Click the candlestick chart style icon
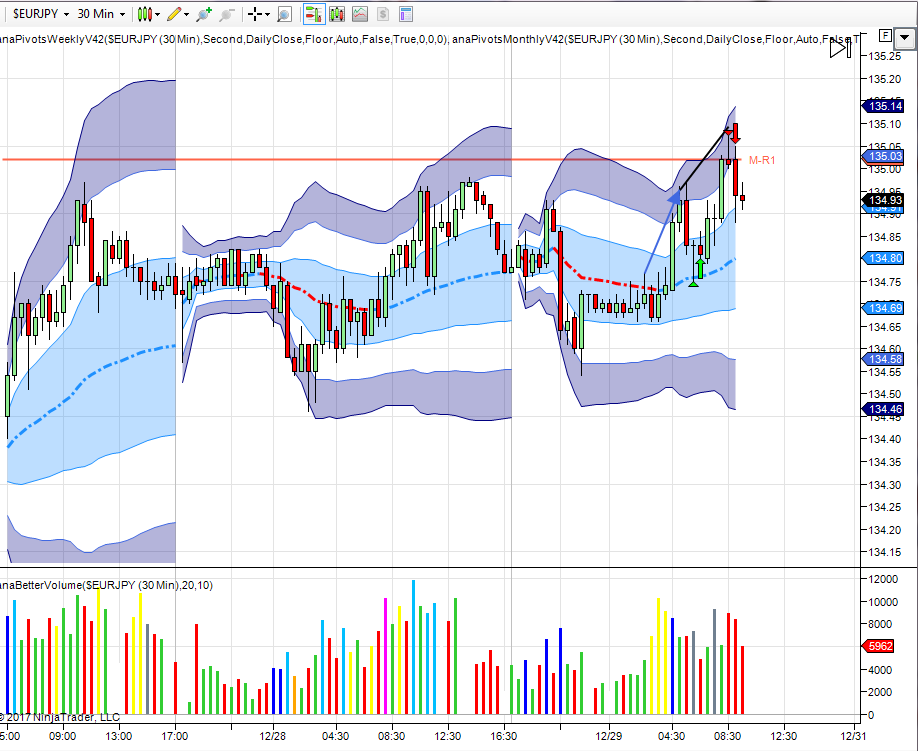The image size is (918, 751). [145, 14]
